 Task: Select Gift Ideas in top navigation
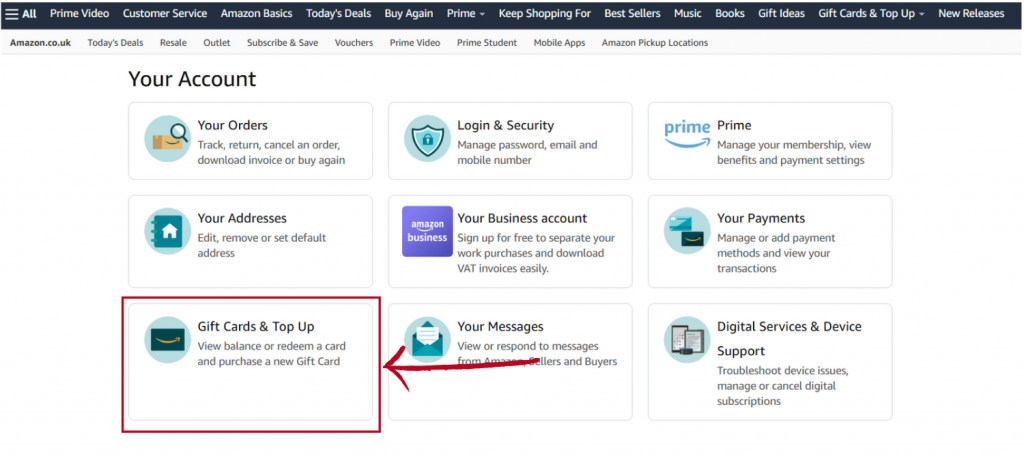pos(782,13)
